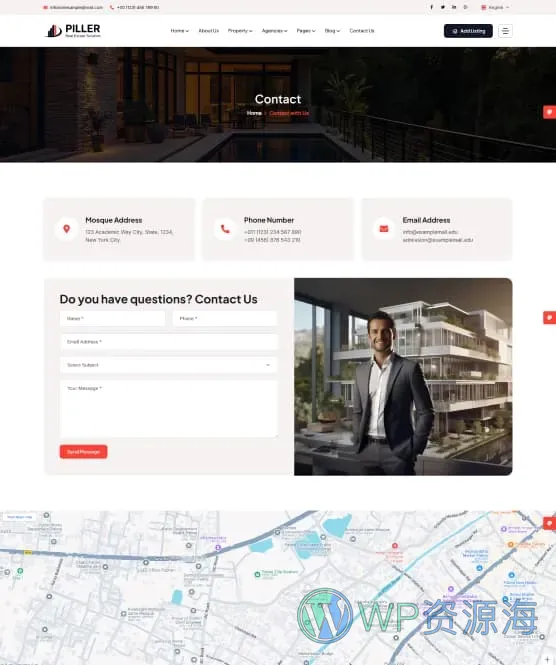556x665 pixels.
Task: Click the phone icon in Phone Number card
Action: [225, 229]
